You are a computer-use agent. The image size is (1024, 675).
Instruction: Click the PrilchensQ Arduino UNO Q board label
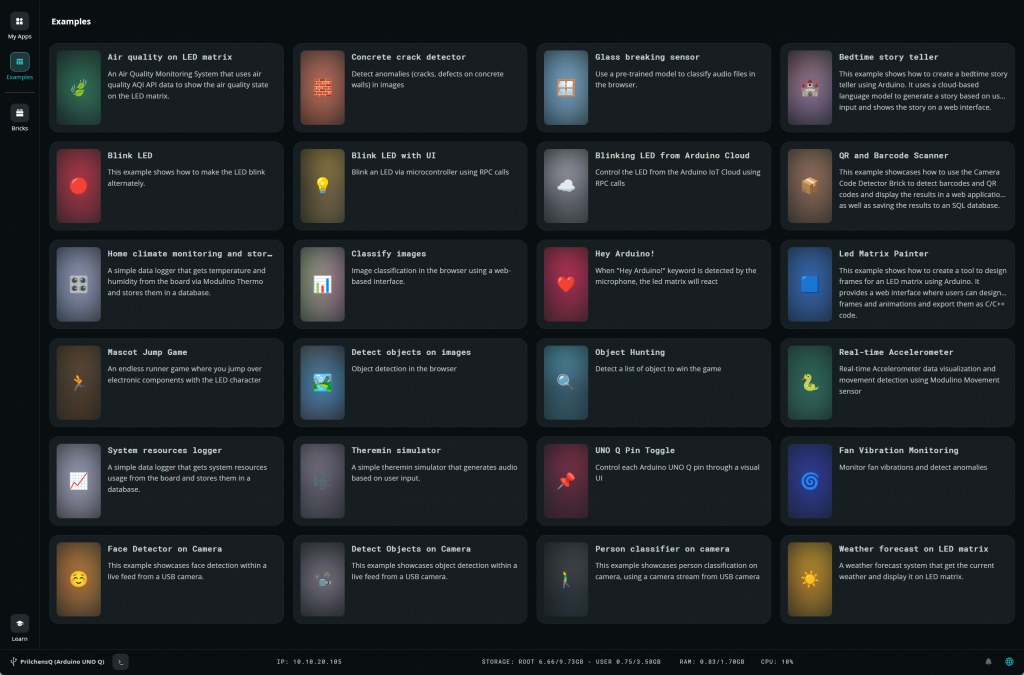click(61, 661)
